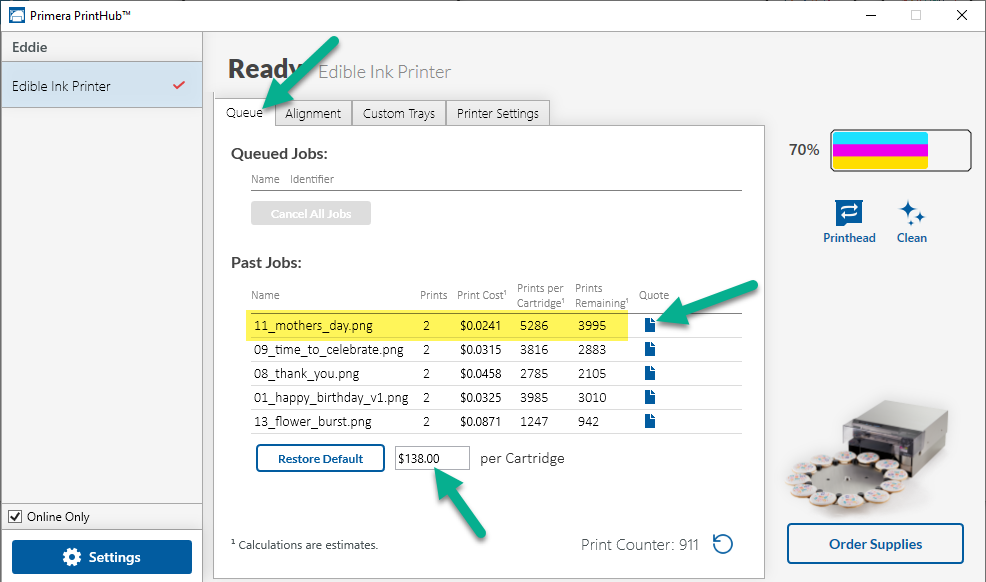The image size is (986, 582).
Task: Select the 08_thank_you.png job name
Action: tap(306, 373)
